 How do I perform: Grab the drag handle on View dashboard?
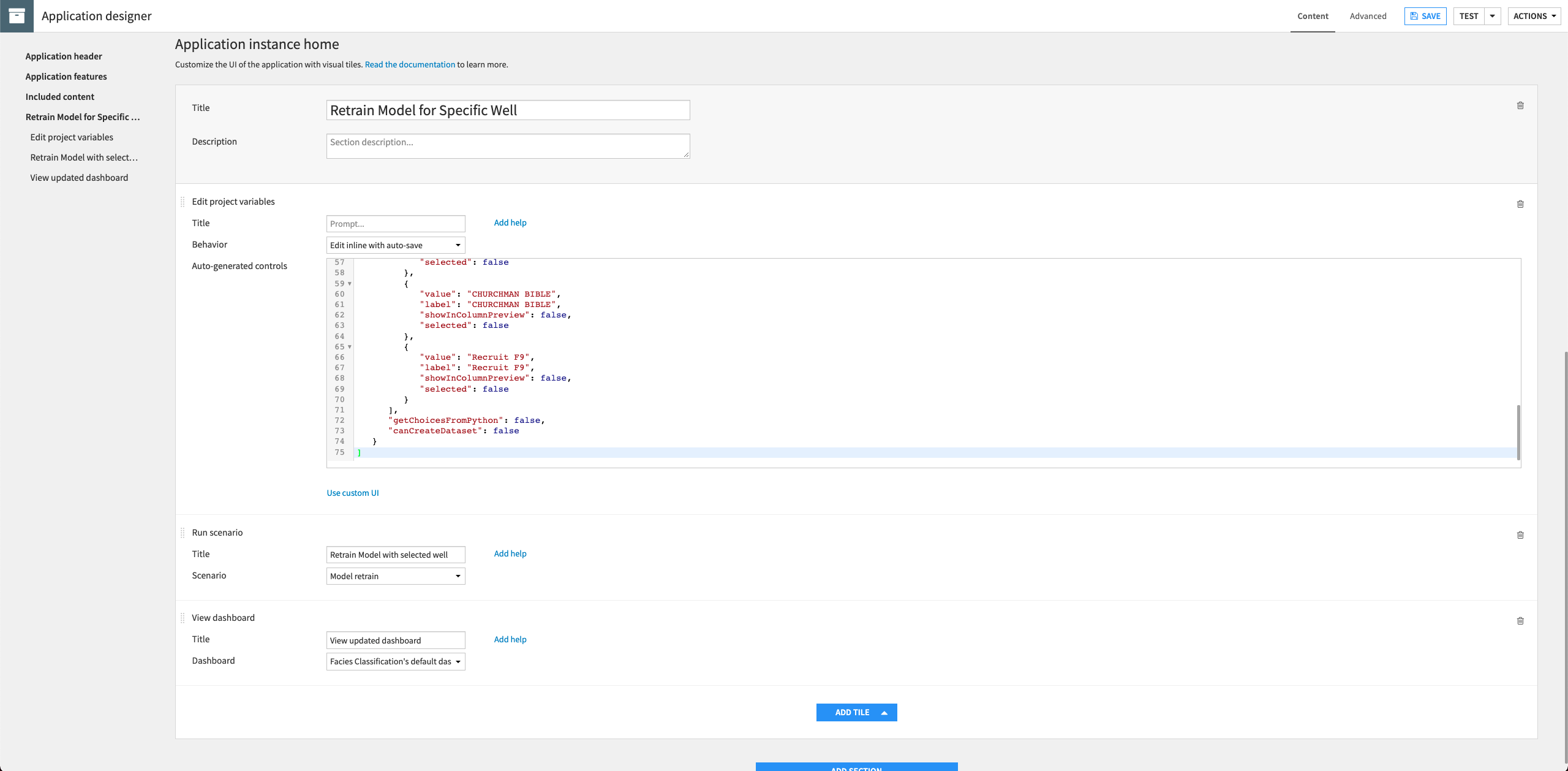[x=182, y=617]
